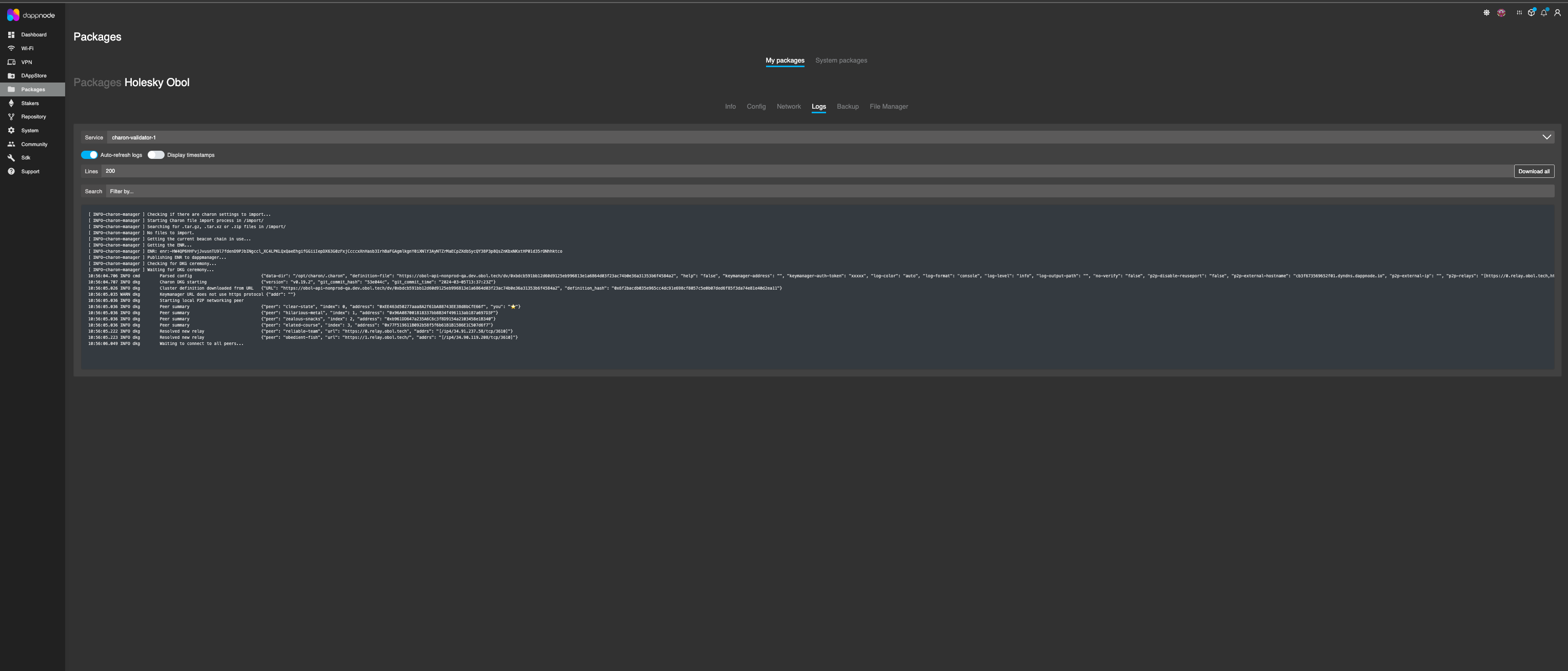
Task: Select the Stakers sidebar icon
Action: click(x=12, y=103)
